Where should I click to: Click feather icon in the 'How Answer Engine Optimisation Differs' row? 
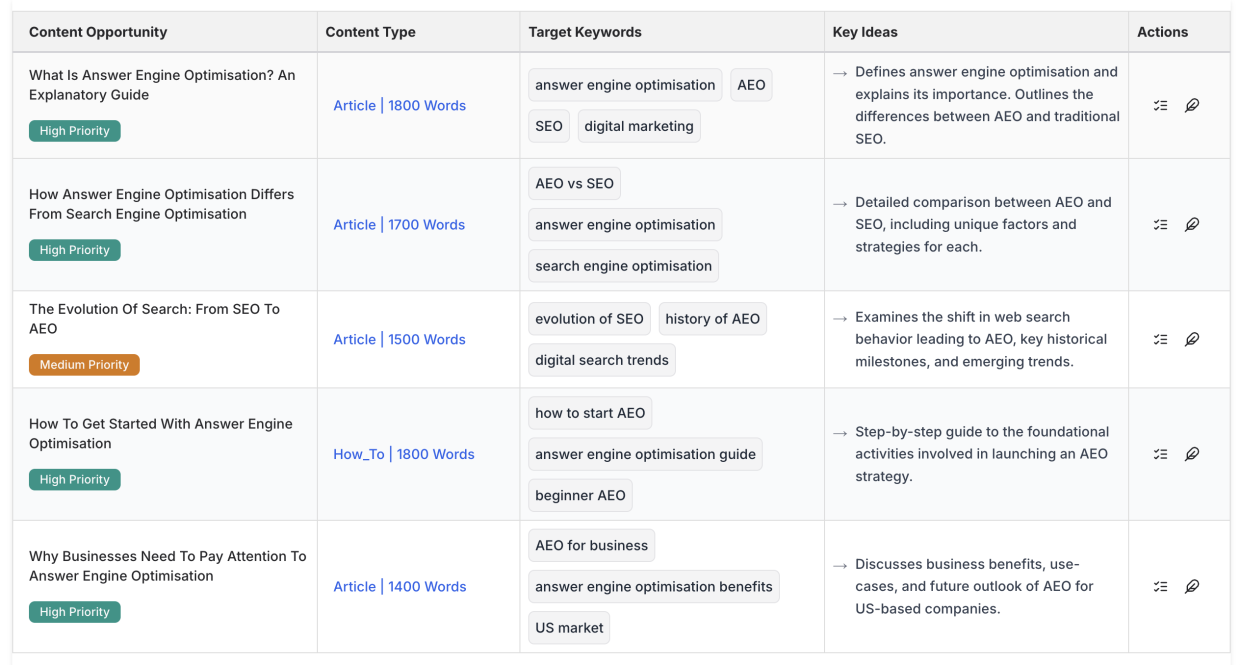(x=1191, y=225)
